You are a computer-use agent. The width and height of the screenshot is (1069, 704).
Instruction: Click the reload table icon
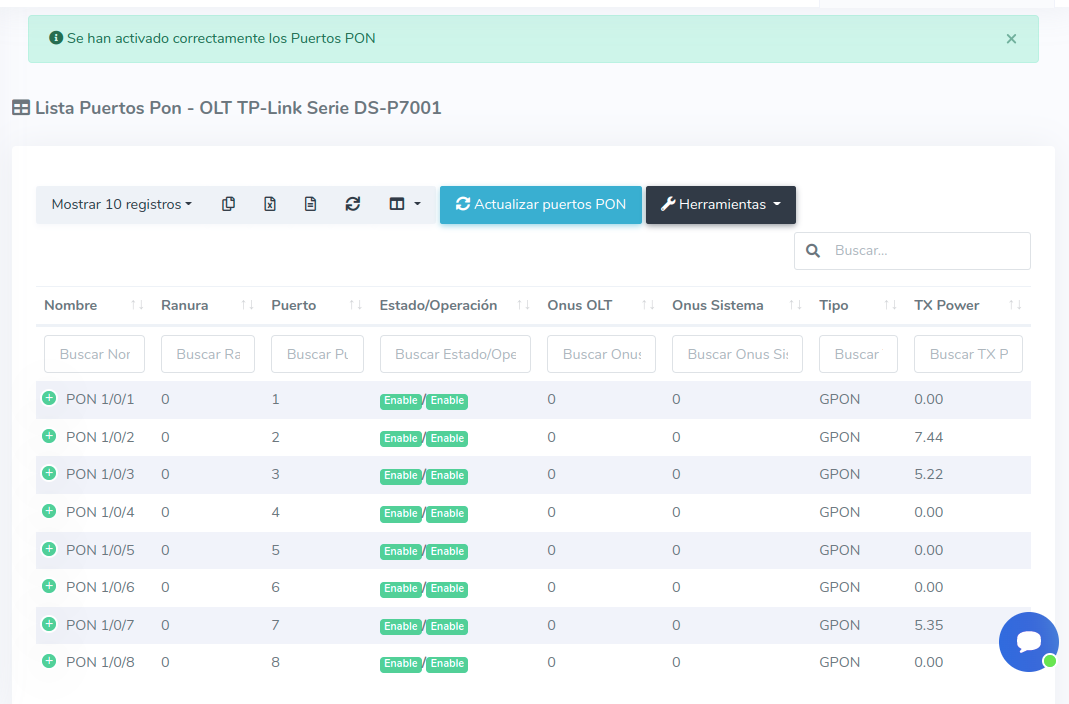(352, 204)
